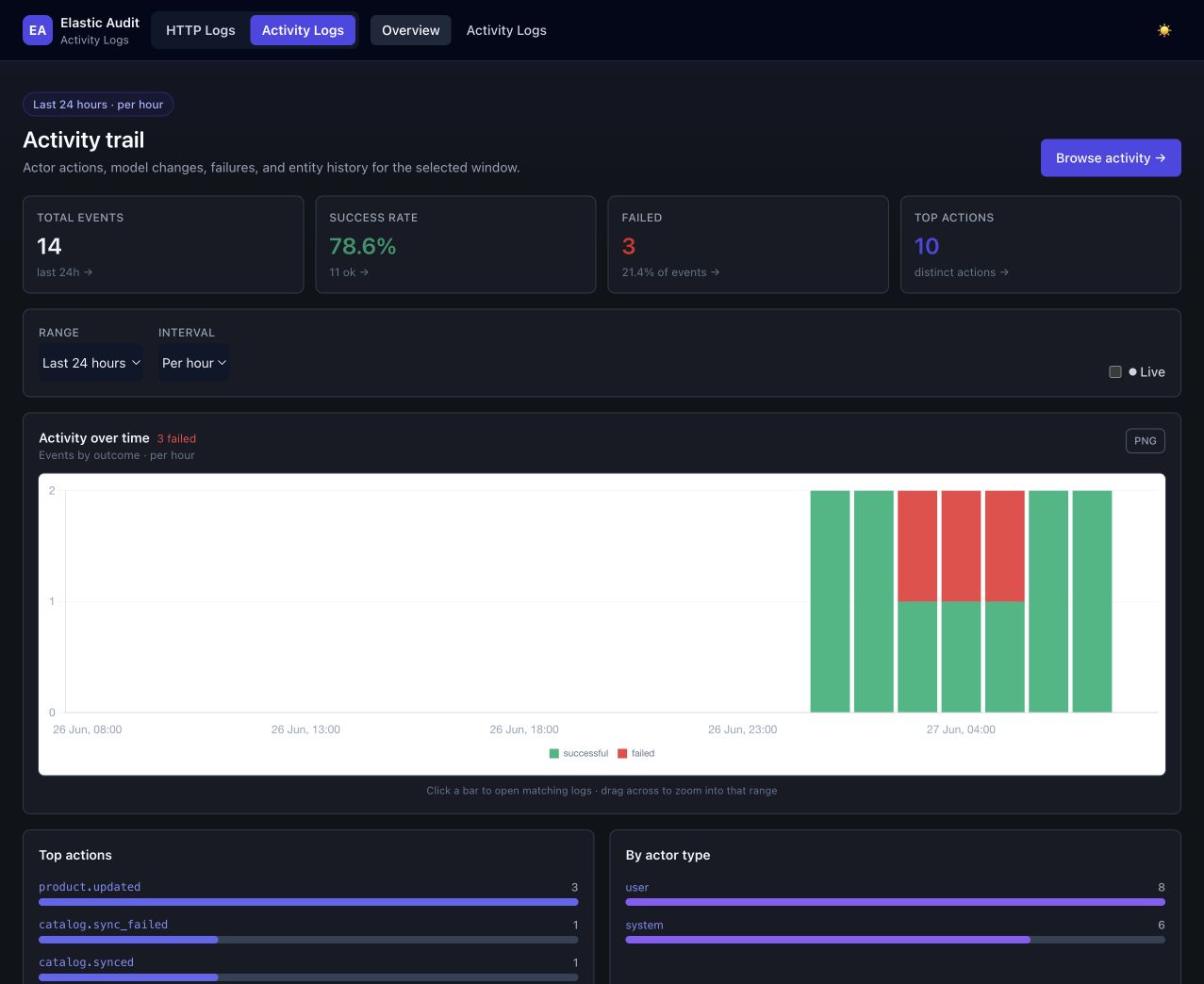
Task: Select the purple Activity Logs tab
Action: [303, 30]
